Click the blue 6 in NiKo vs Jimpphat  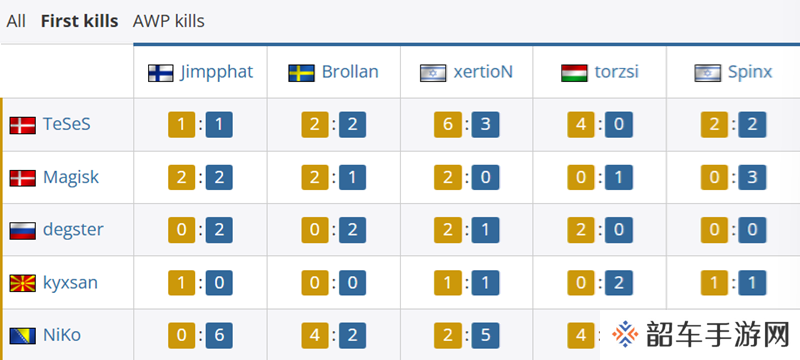(x=219, y=336)
